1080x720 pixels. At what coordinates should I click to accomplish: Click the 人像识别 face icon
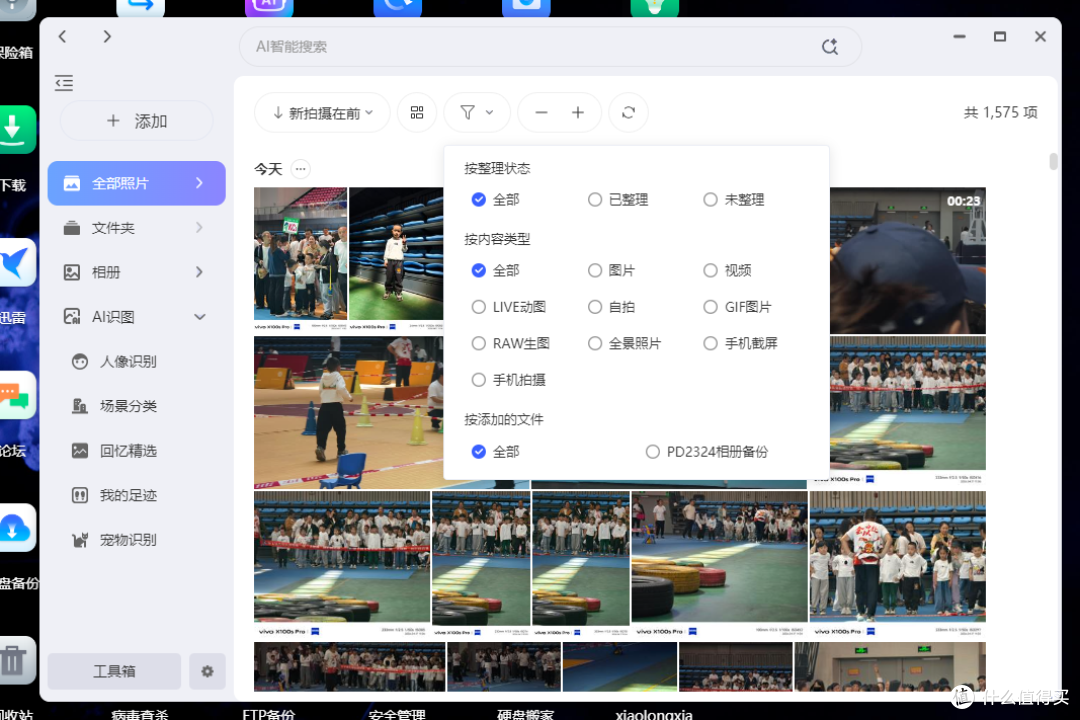pos(80,361)
